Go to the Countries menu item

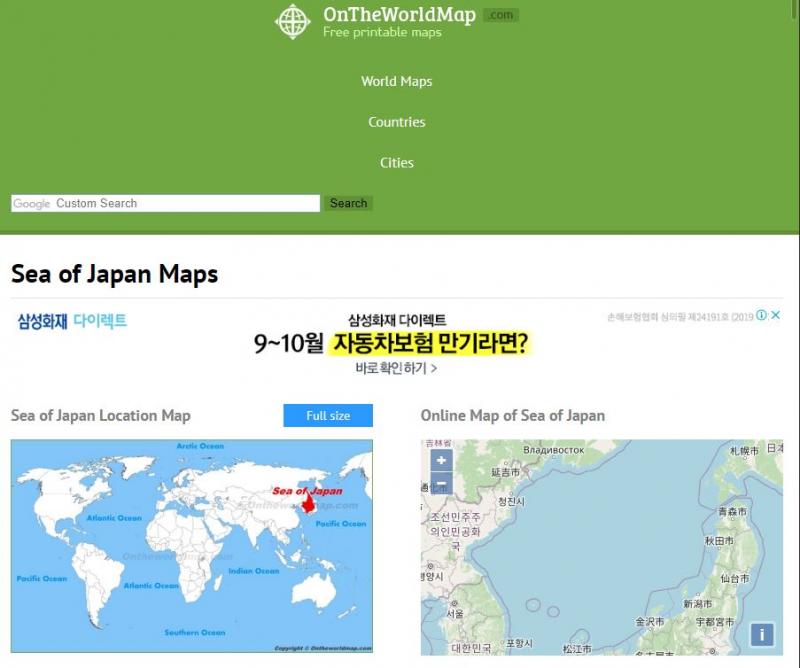[x=397, y=122]
